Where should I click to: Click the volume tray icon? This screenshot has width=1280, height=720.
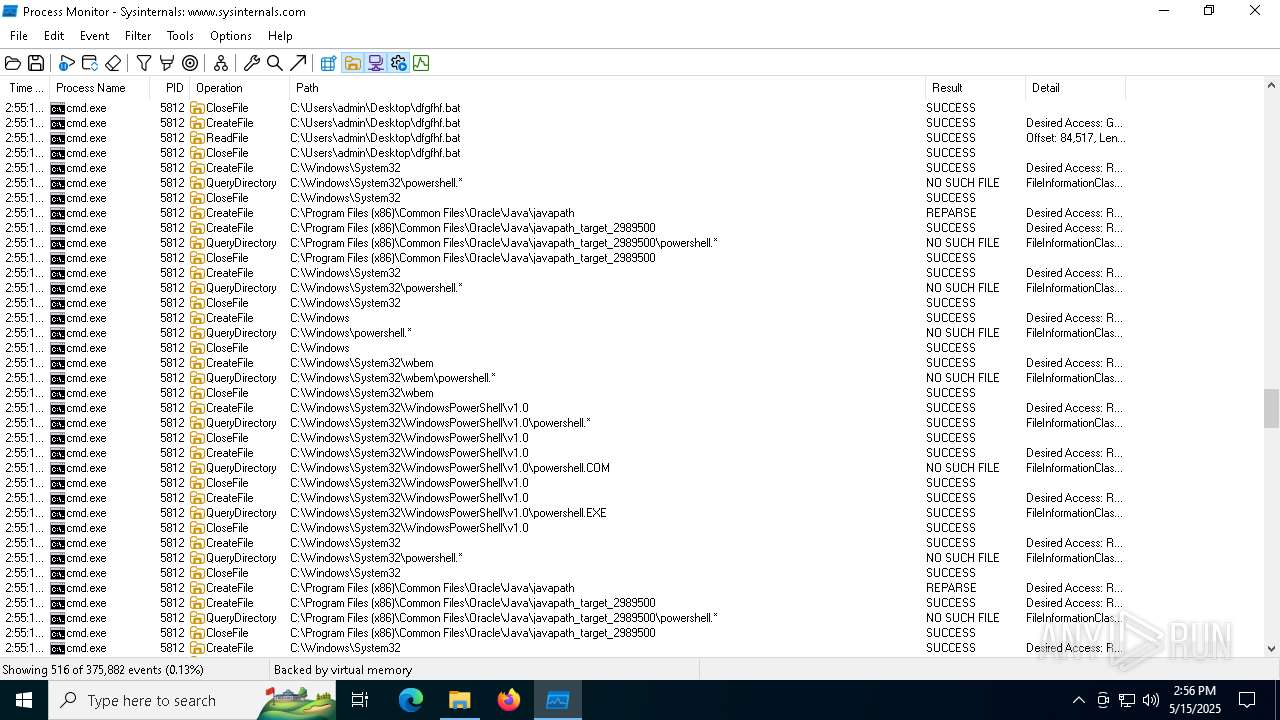click(1151, 700)
